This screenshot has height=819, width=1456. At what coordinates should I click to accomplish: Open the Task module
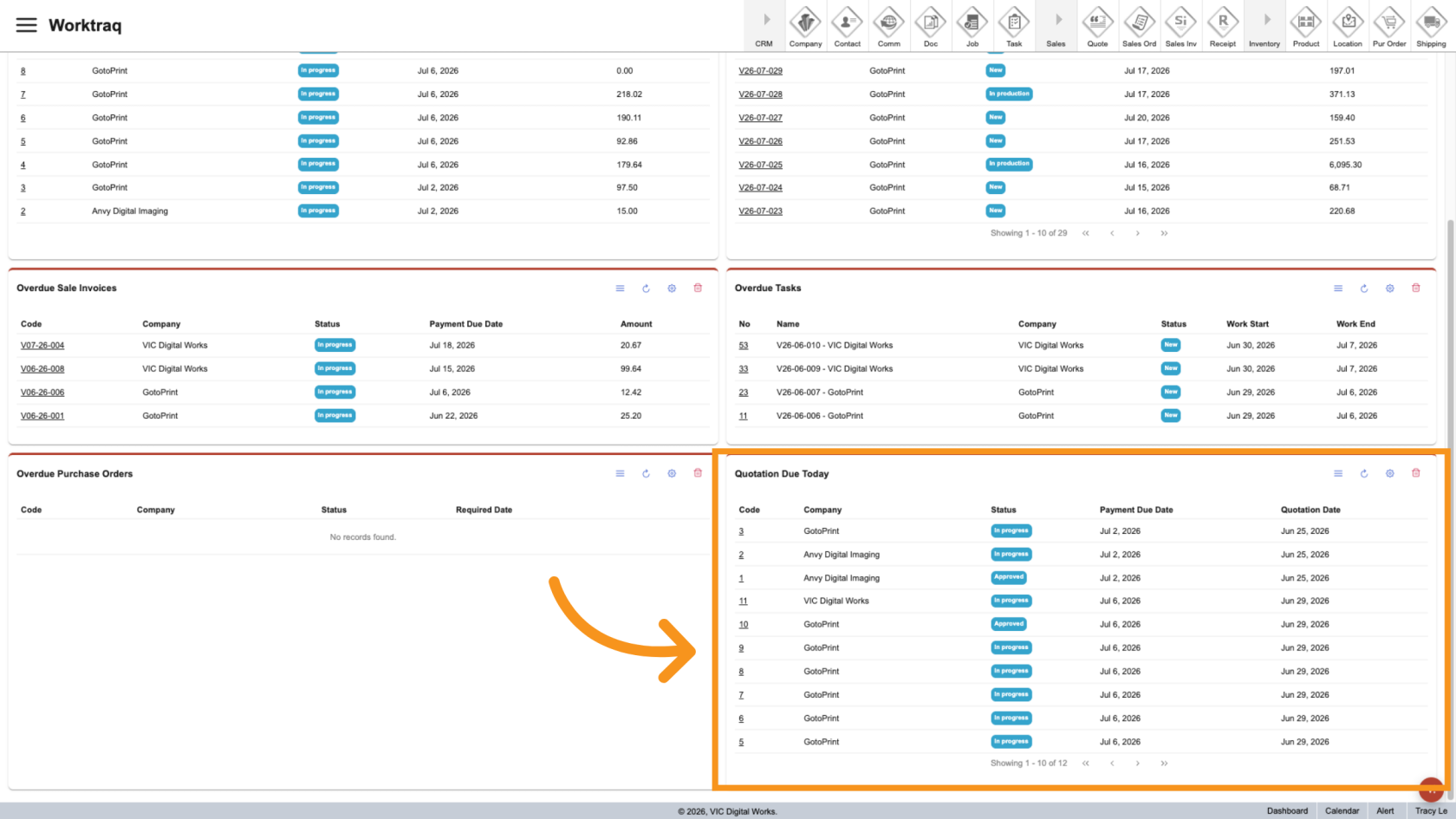1013,26
